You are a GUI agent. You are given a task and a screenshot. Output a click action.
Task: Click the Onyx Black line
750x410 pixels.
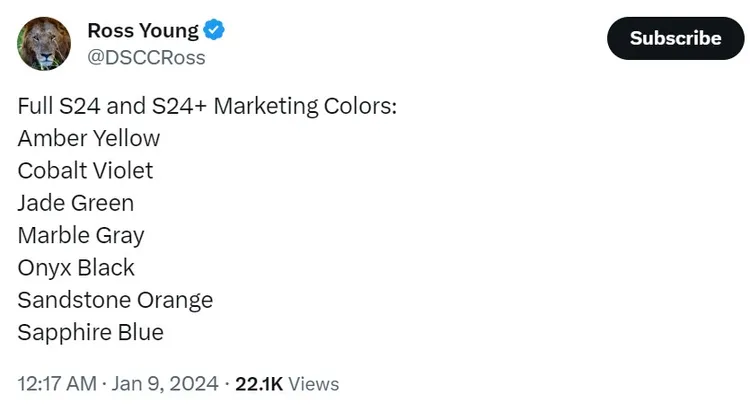(76, 267)
